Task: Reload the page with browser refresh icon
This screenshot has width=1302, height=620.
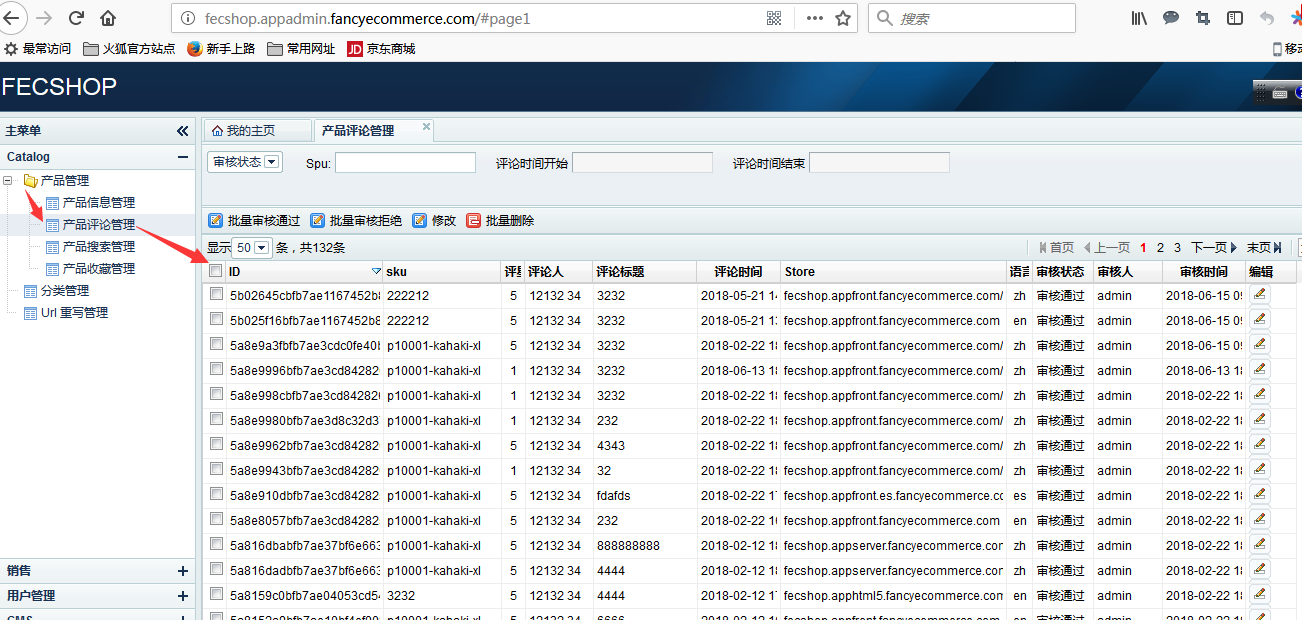Action: 76,18
